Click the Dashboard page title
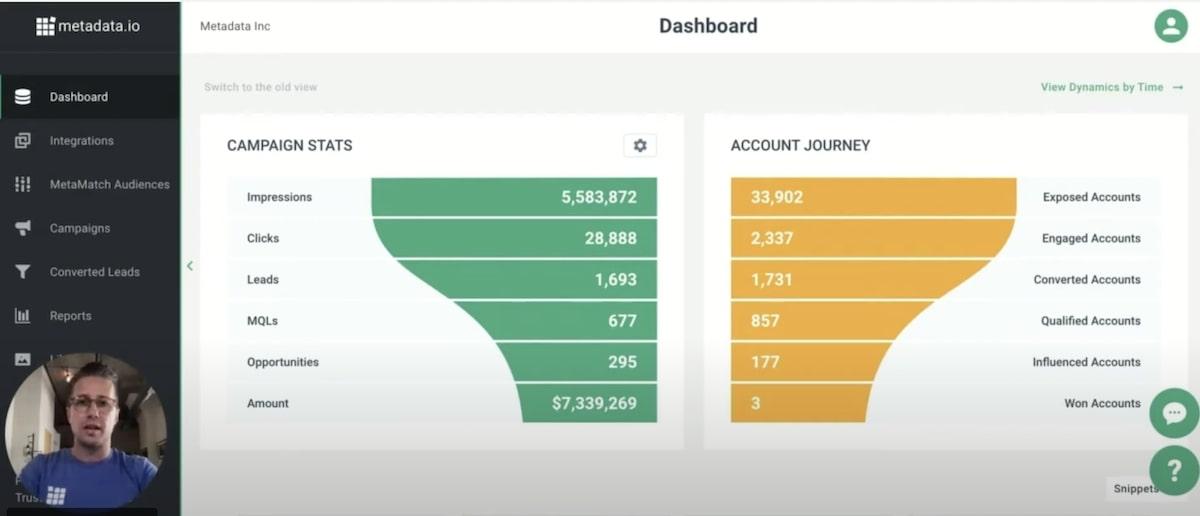1200x516 pixels. pyautogui.click(x=708, y=26)
